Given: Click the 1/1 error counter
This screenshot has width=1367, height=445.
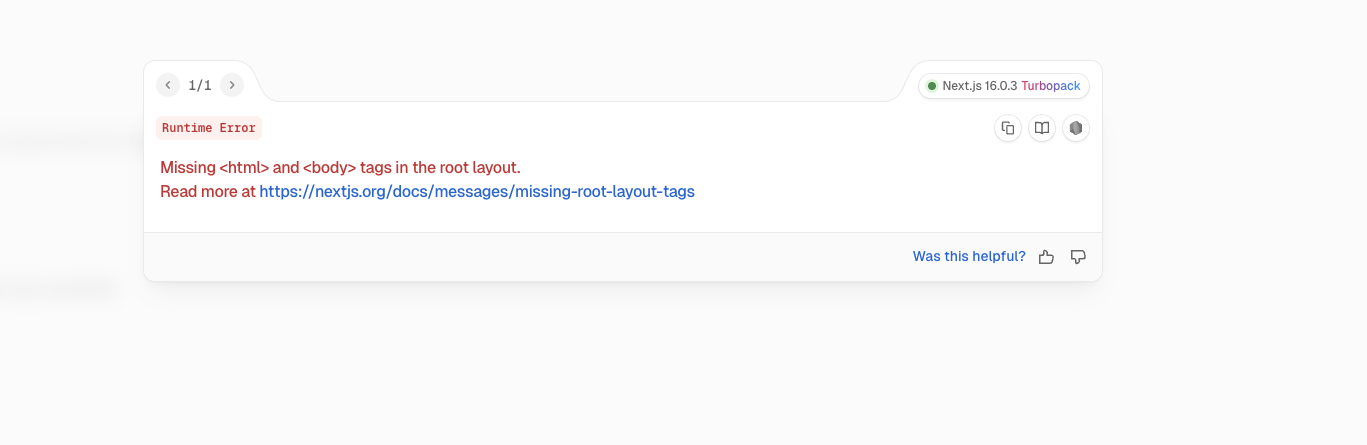Looking at the screenshot, I should coord(200,85).
